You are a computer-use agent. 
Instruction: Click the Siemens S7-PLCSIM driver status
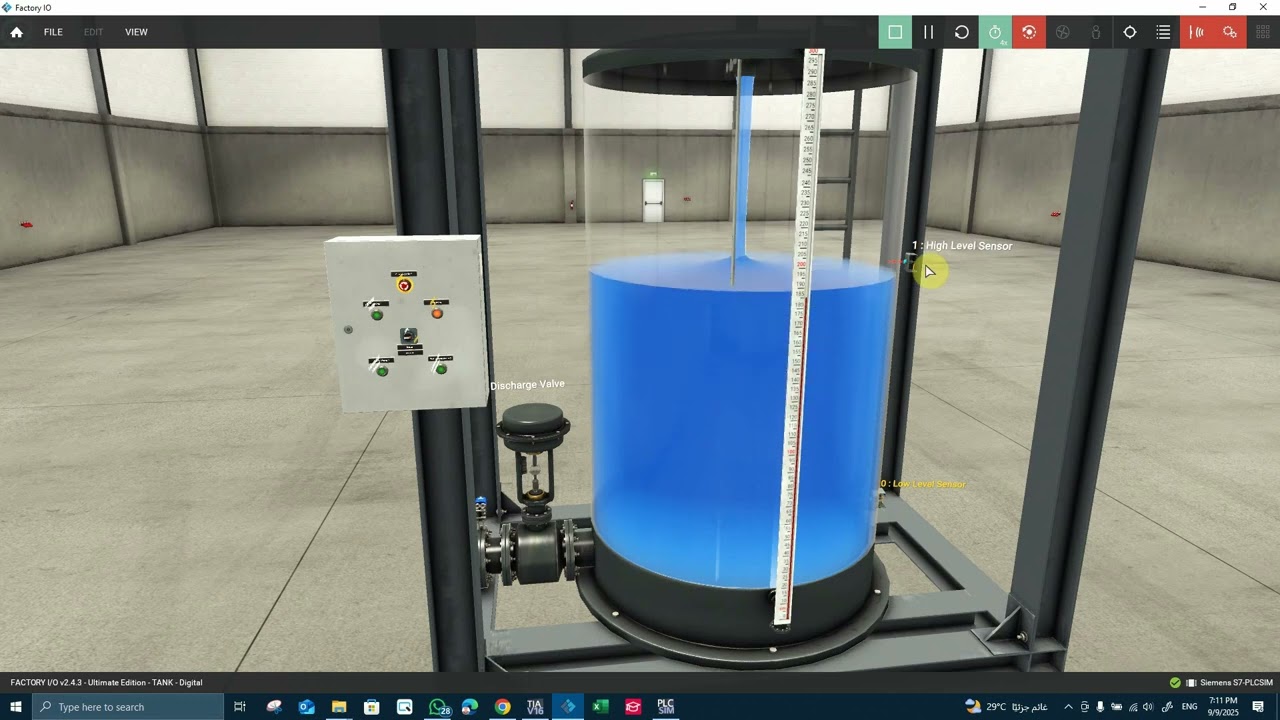click(1236, 683)
